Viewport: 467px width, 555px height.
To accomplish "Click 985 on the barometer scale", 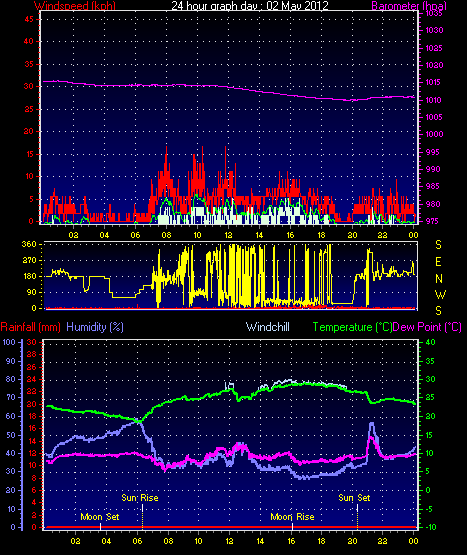I will [433, 186].
